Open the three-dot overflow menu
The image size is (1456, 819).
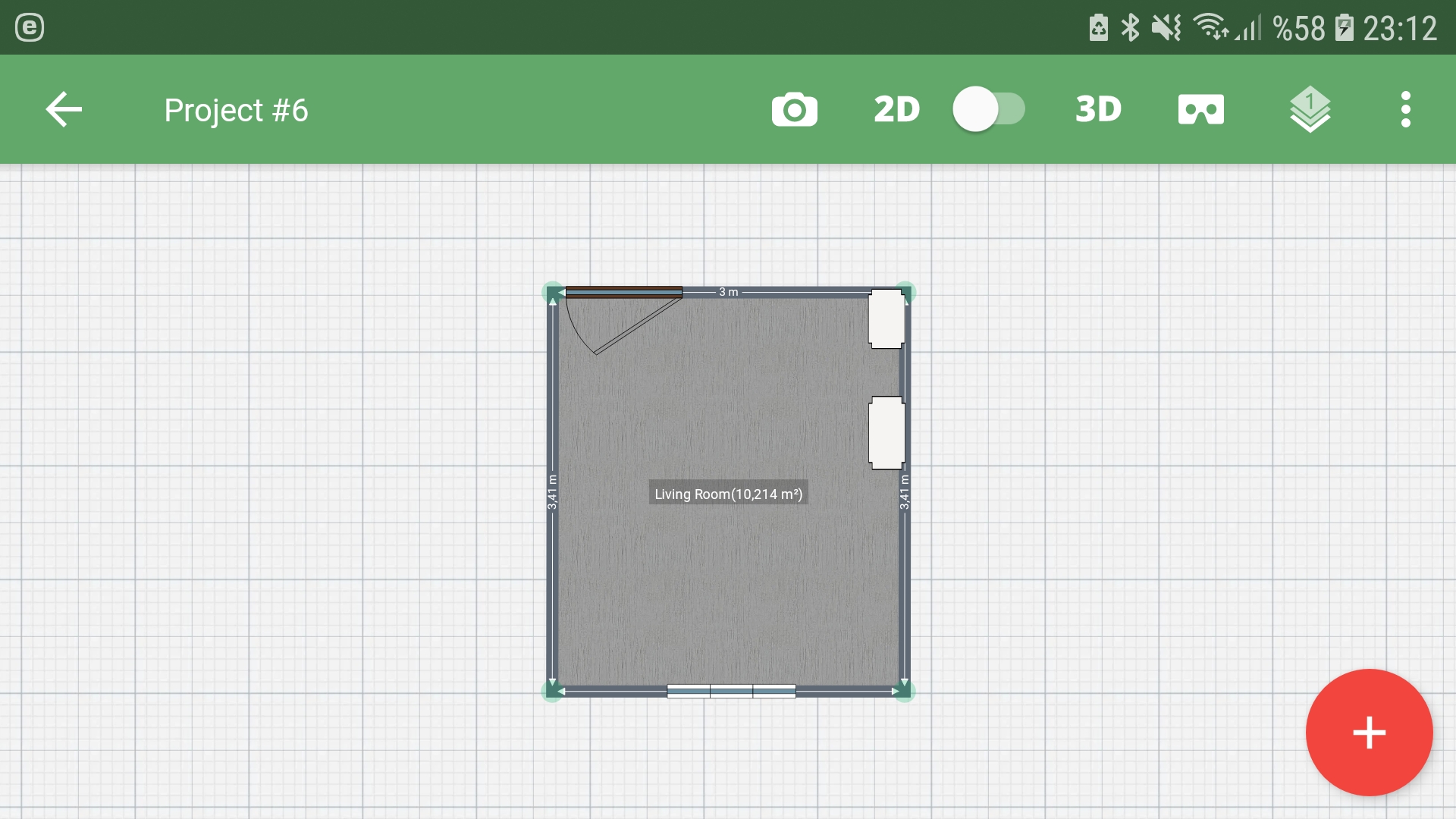click(1405, 110)
